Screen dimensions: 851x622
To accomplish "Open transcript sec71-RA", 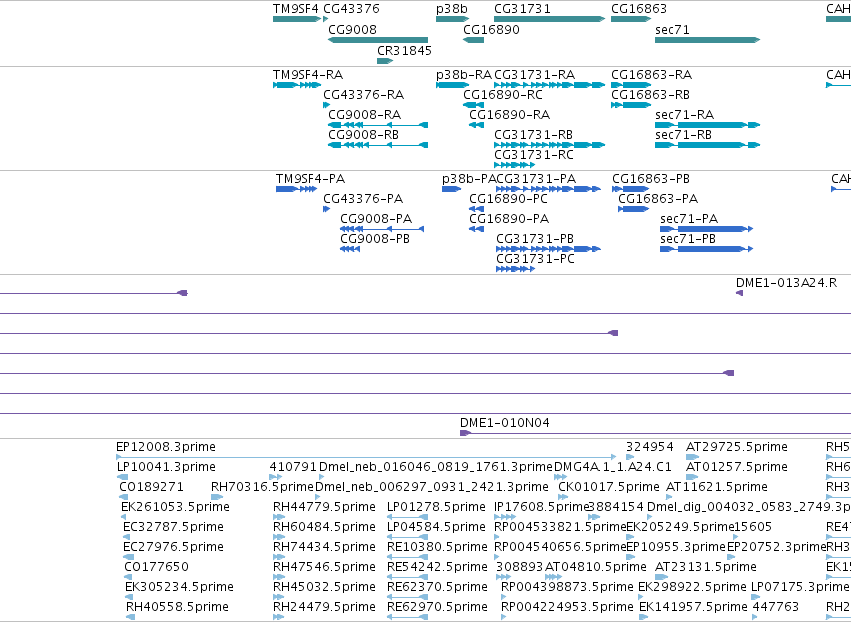I will 684,115.
